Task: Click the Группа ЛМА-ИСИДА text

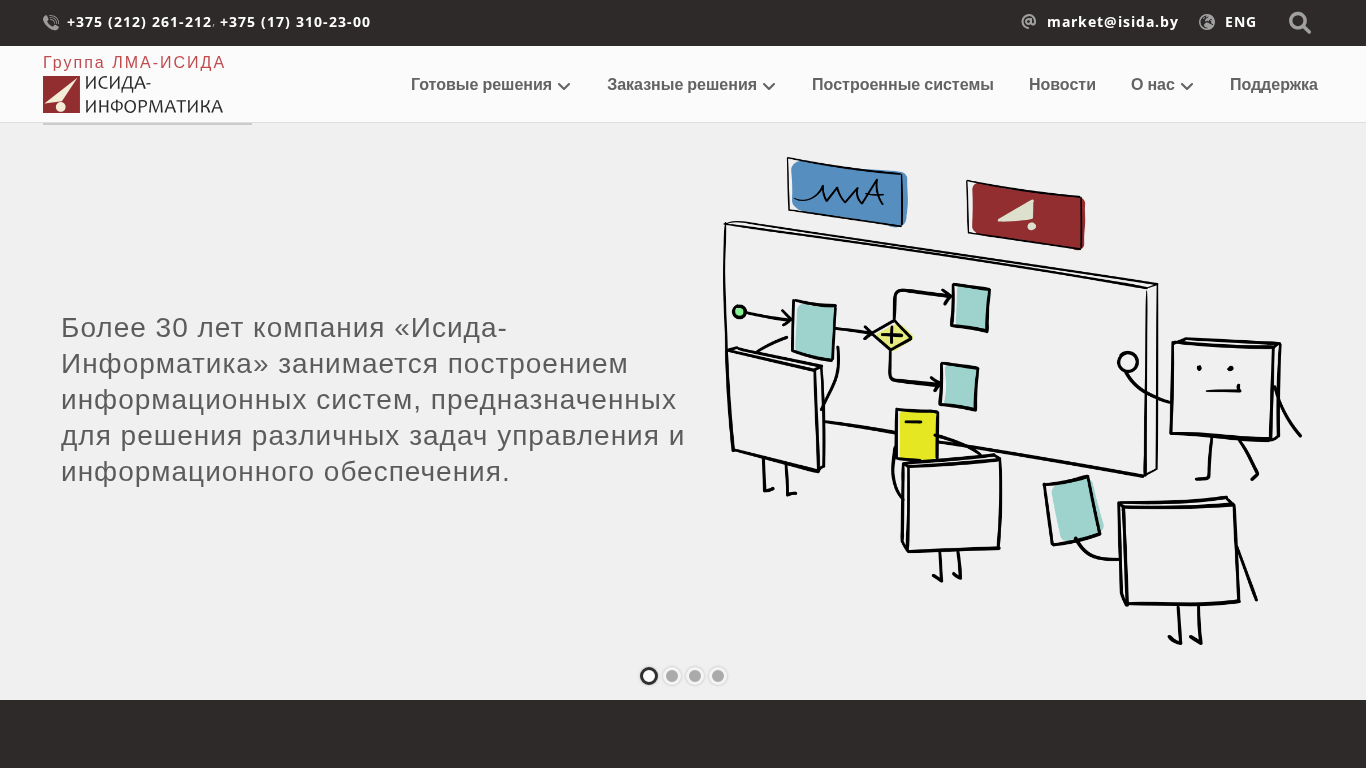Action: (134, 63)
